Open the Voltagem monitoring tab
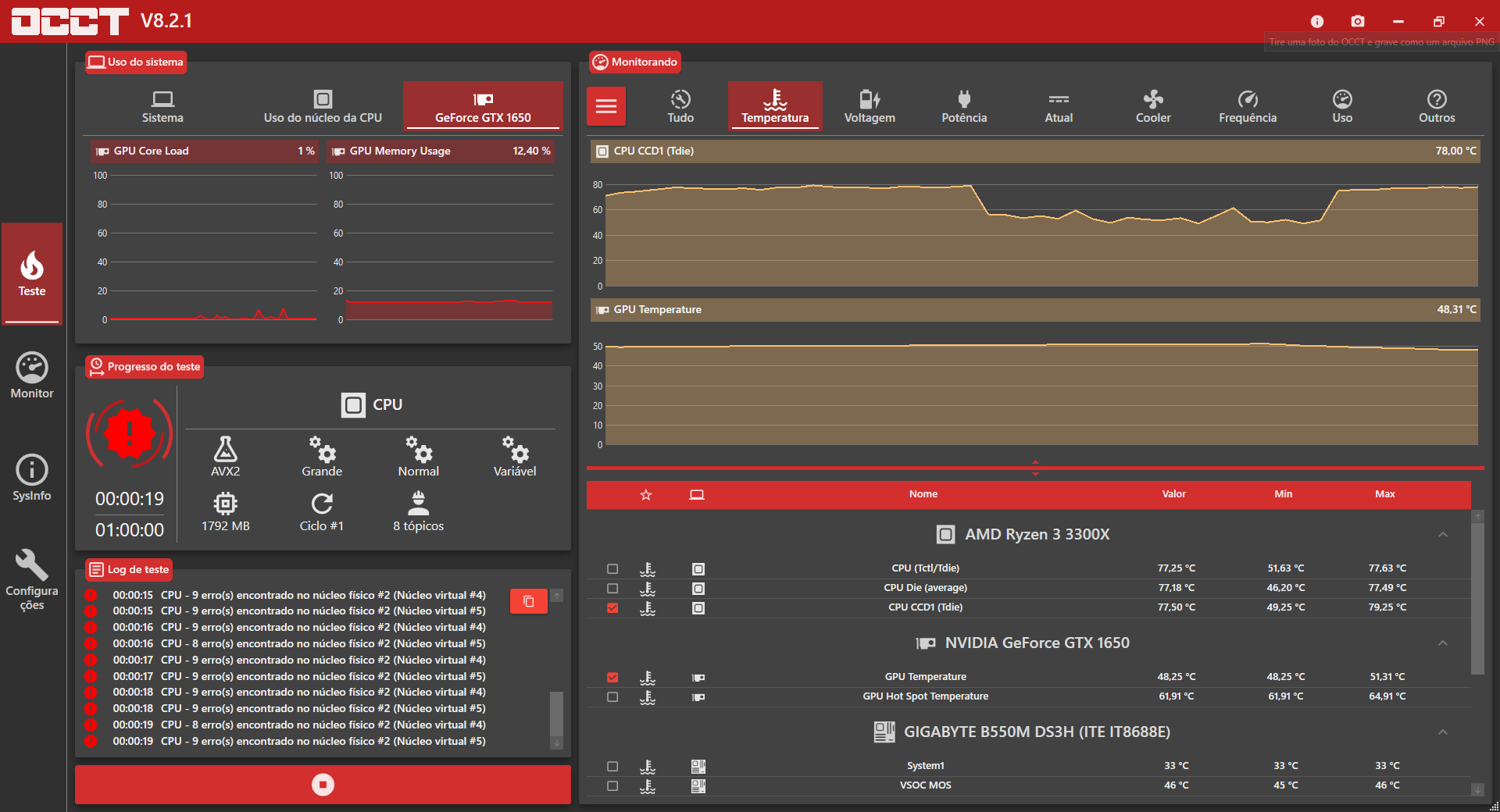Screen dimensions: 1500x812 coord(870,106)
